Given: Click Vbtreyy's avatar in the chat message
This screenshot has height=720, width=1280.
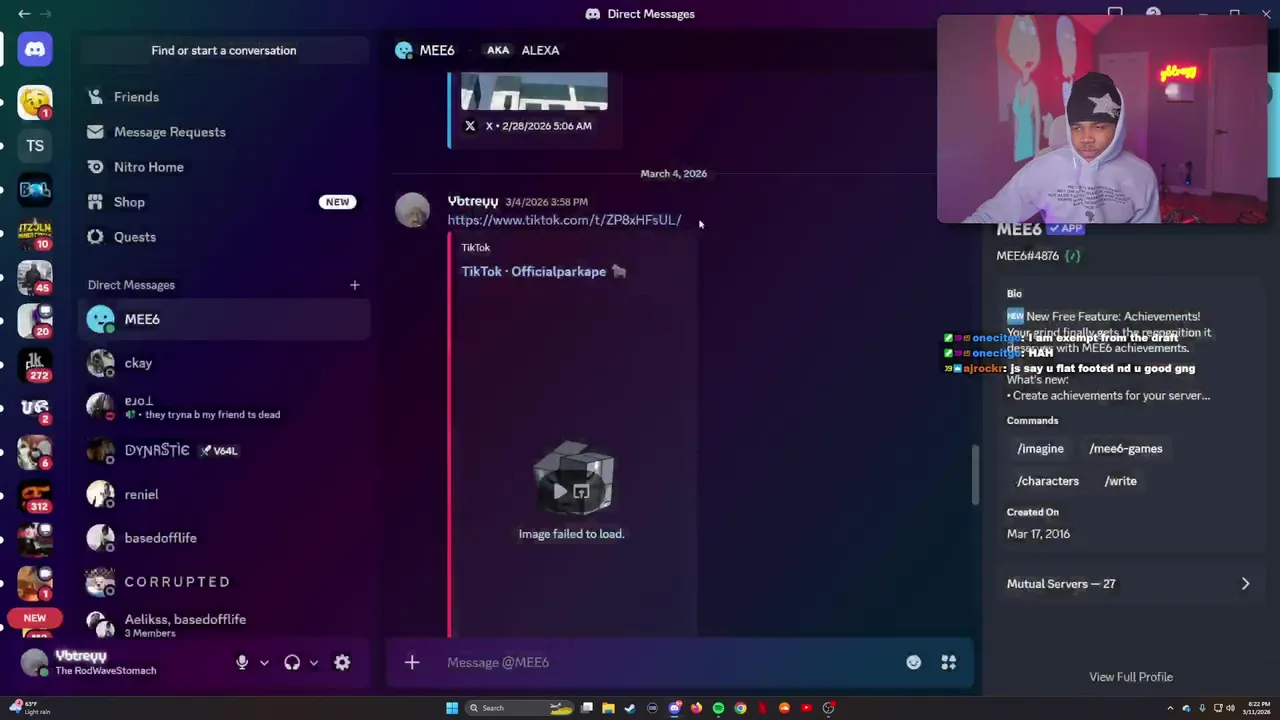Looking at the screenshot, I should 412,211.
